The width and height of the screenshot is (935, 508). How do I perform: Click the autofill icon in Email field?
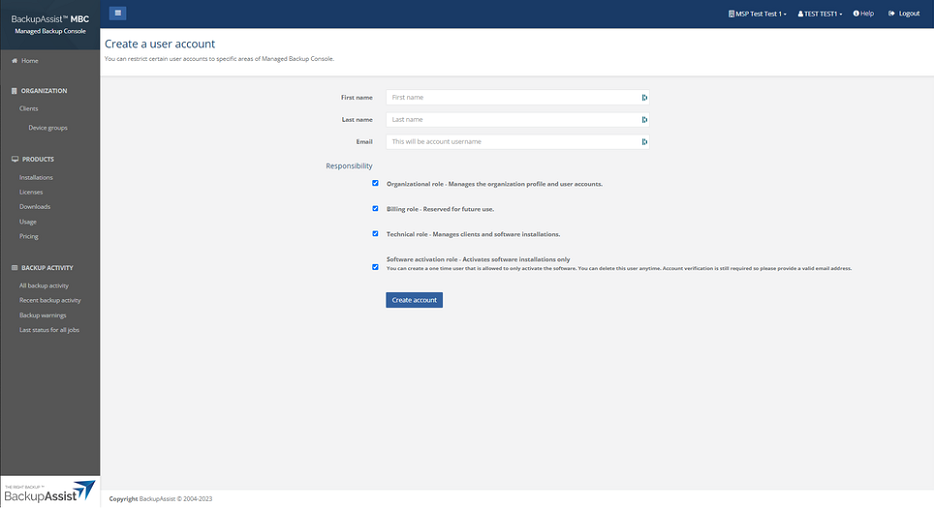tap(644, 142)
